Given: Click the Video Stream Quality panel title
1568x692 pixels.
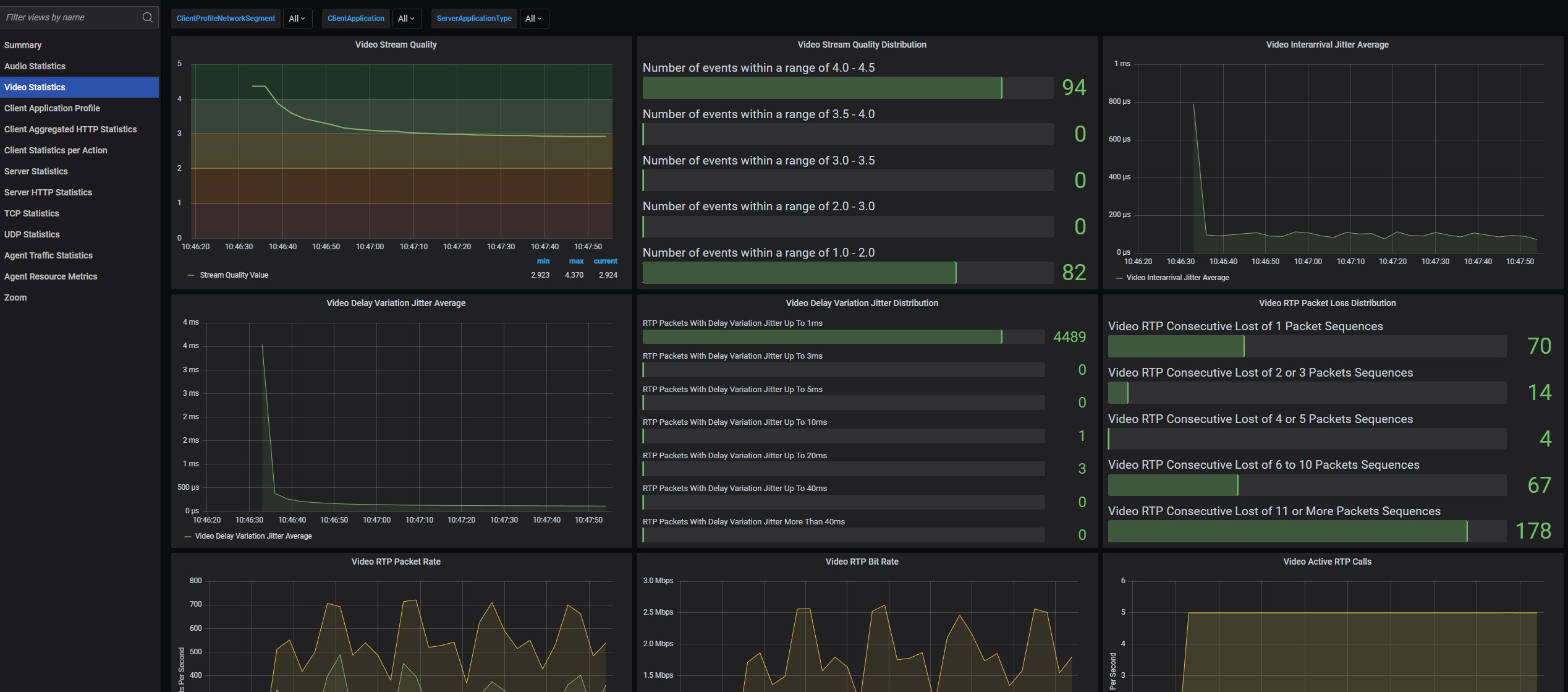Looking at the screenshot, I should [x=396, y=45].
